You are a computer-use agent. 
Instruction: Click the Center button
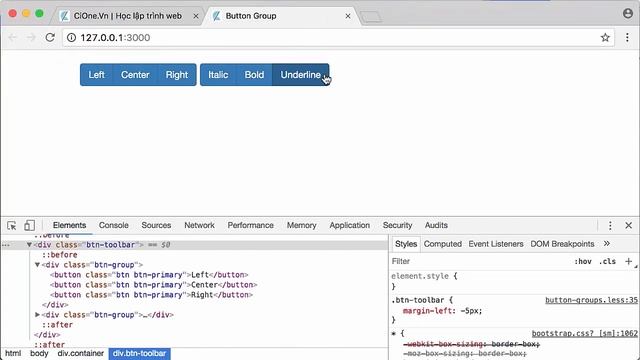pyautogui.click(x=135, y=75)
